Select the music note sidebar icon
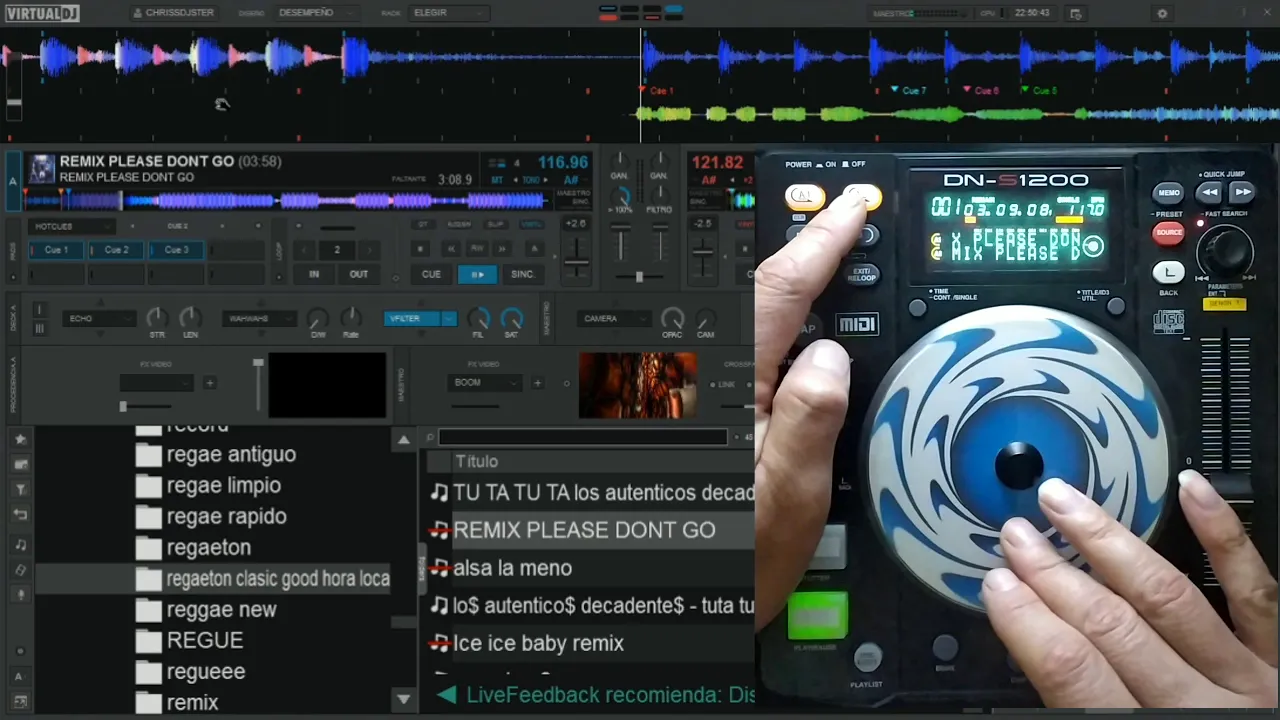The image size is (1280, 720). [x=20, y=545]
